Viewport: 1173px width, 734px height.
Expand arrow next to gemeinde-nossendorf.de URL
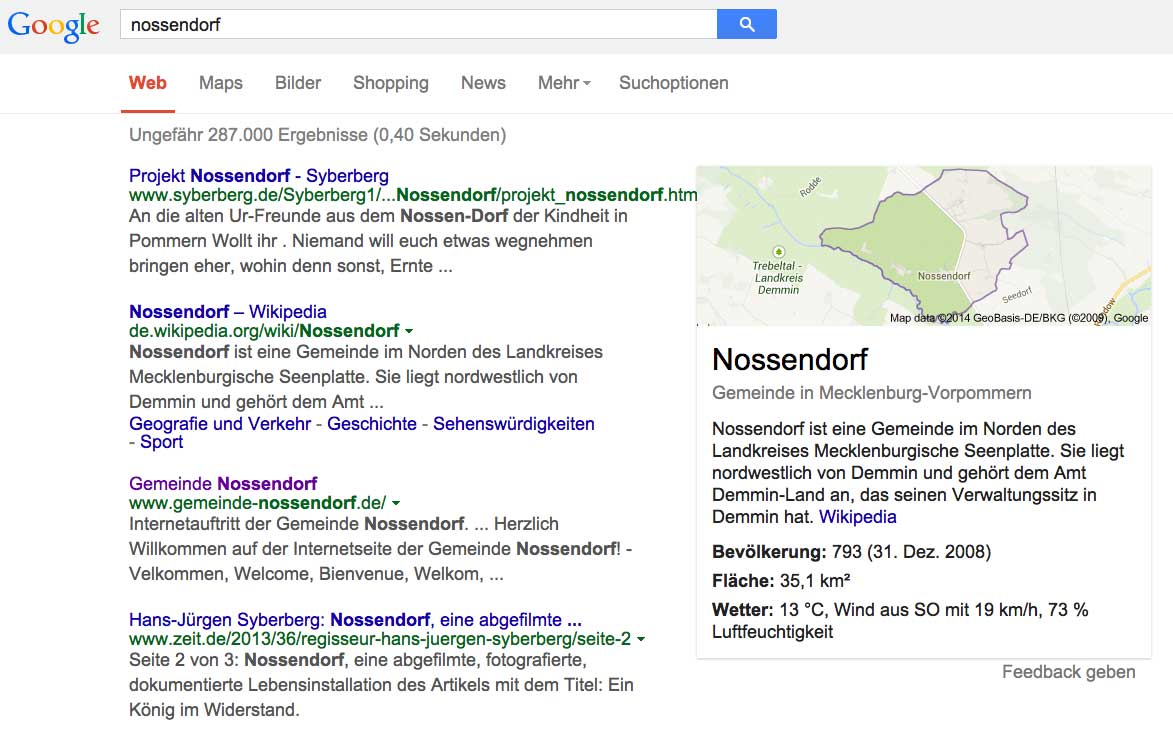pyautogui.click(x=395, y=503)
